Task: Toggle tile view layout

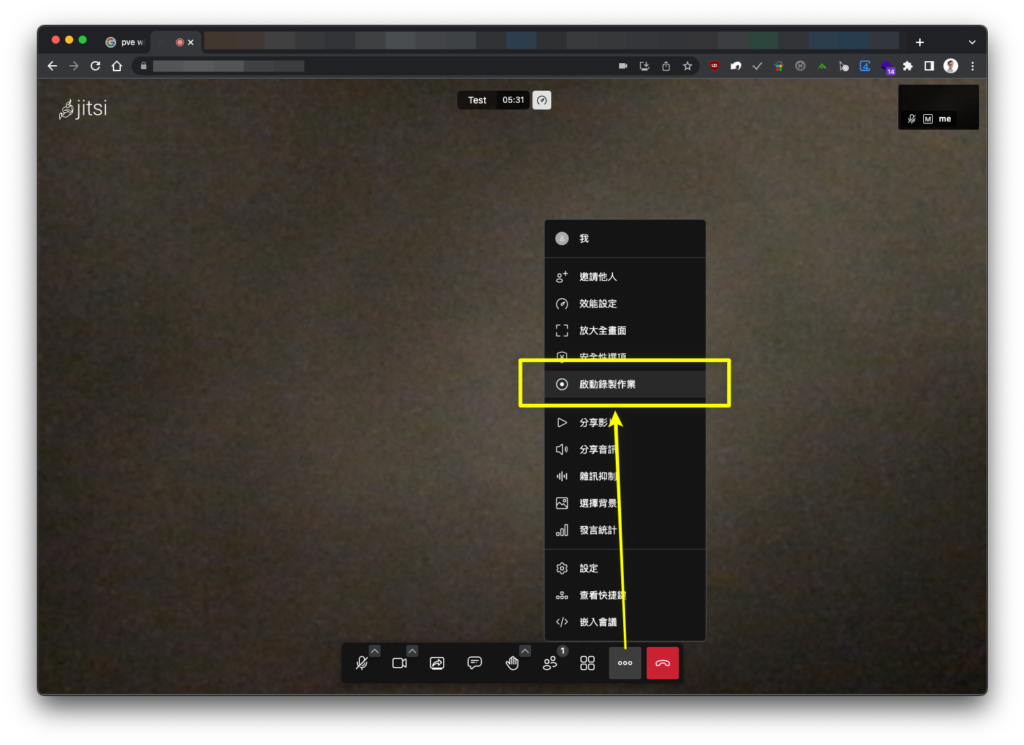Action: tap(587, 663)
